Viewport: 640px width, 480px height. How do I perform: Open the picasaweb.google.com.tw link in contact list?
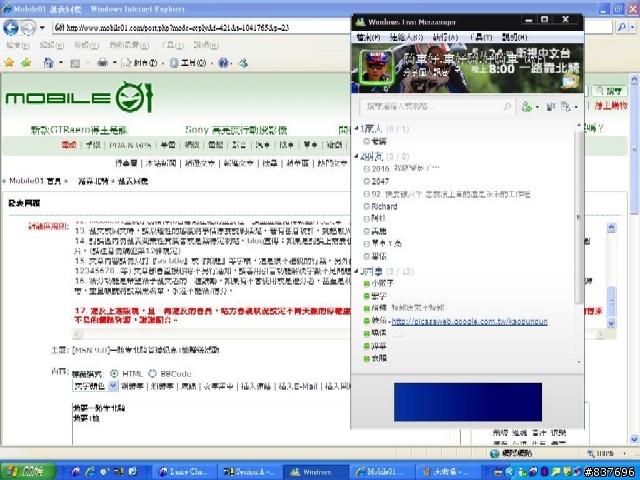pos(469,321)
